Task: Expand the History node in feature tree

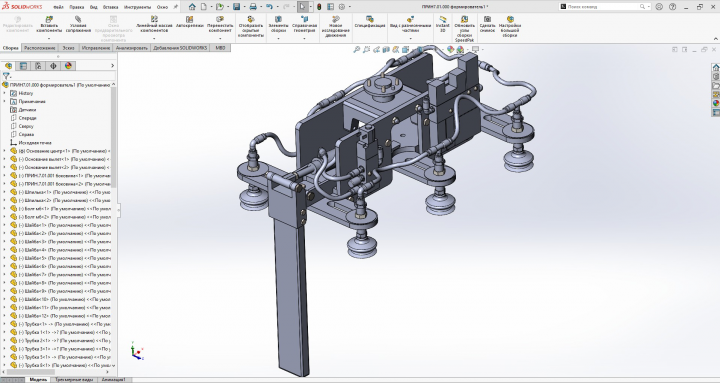Action: 5,93
